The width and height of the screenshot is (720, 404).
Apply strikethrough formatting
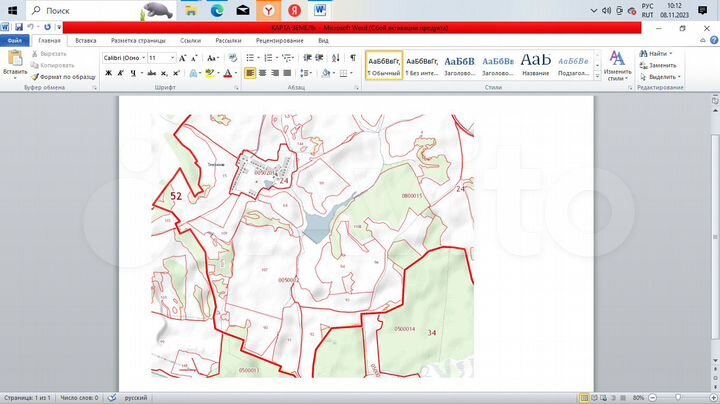point(152,73)
